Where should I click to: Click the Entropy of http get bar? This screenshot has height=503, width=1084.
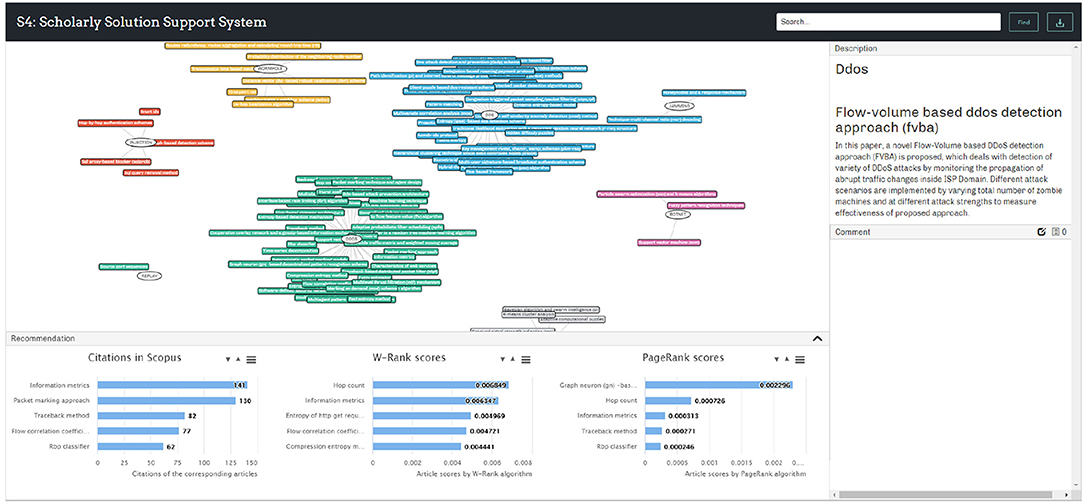(422, 416)
